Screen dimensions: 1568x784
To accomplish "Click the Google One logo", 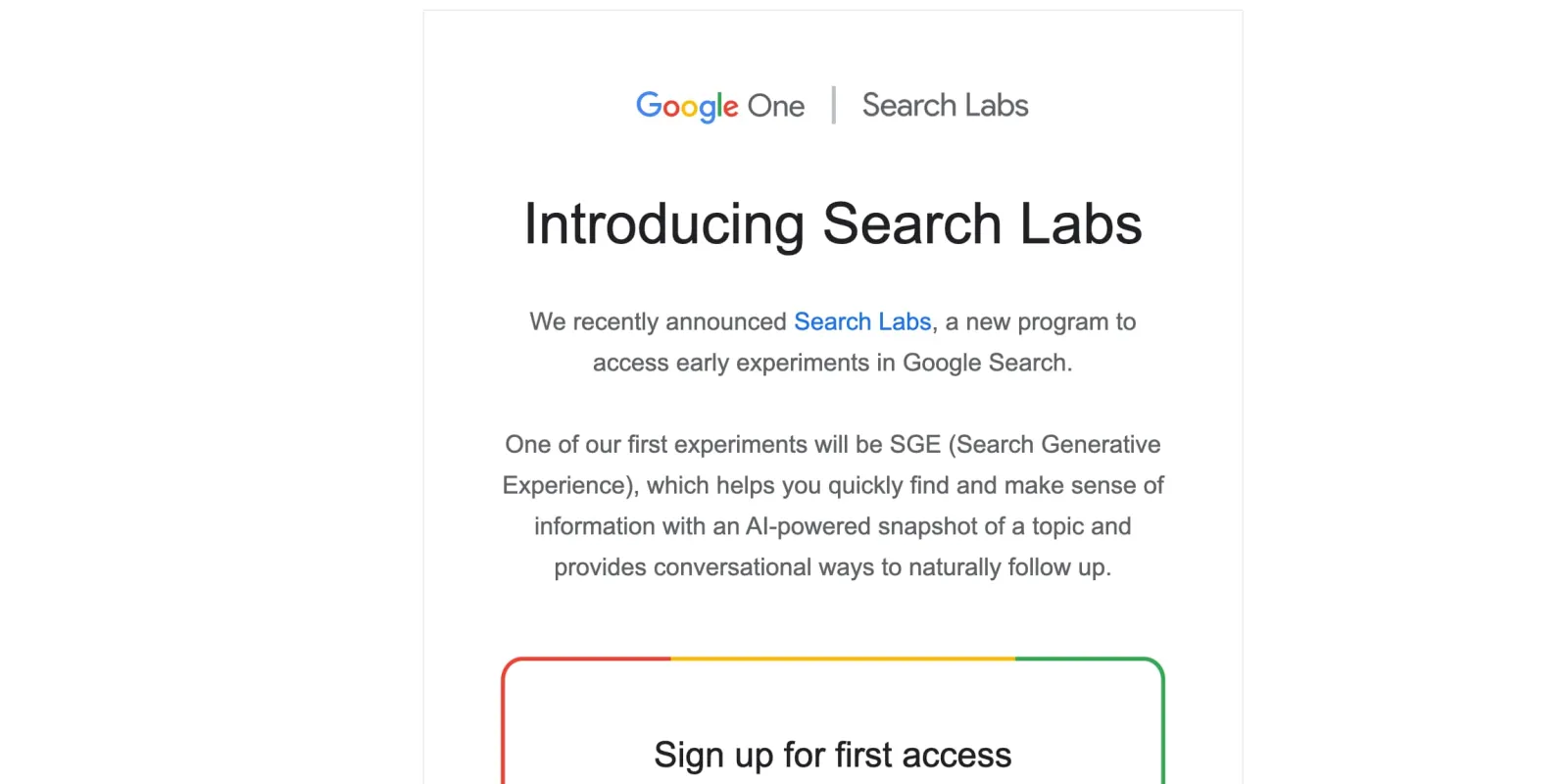I will [x=720, y=106].
